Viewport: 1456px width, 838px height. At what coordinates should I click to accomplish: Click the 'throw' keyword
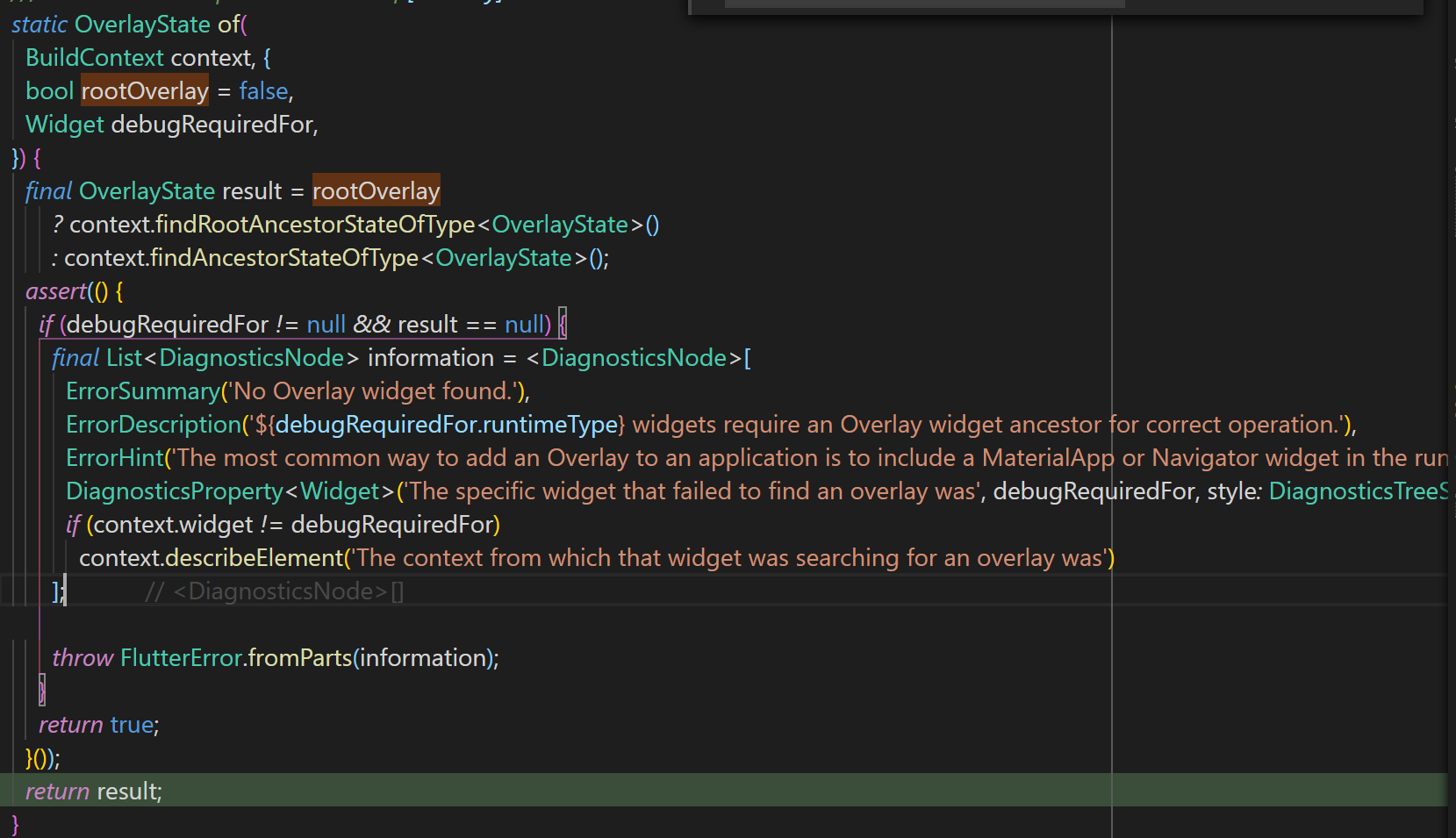click(82, 658)
